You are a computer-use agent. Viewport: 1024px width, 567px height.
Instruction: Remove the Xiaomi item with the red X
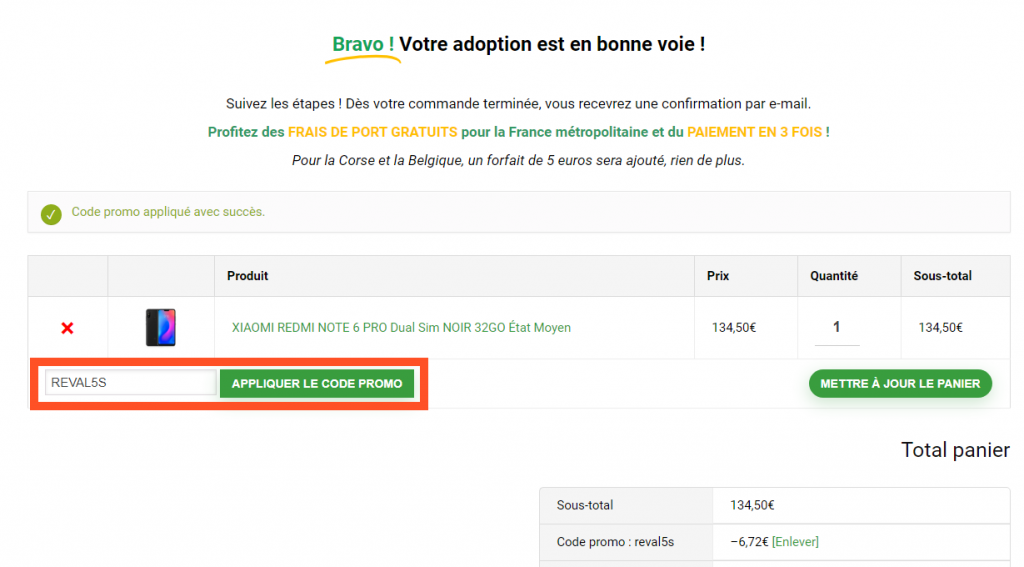click(67, 328)
